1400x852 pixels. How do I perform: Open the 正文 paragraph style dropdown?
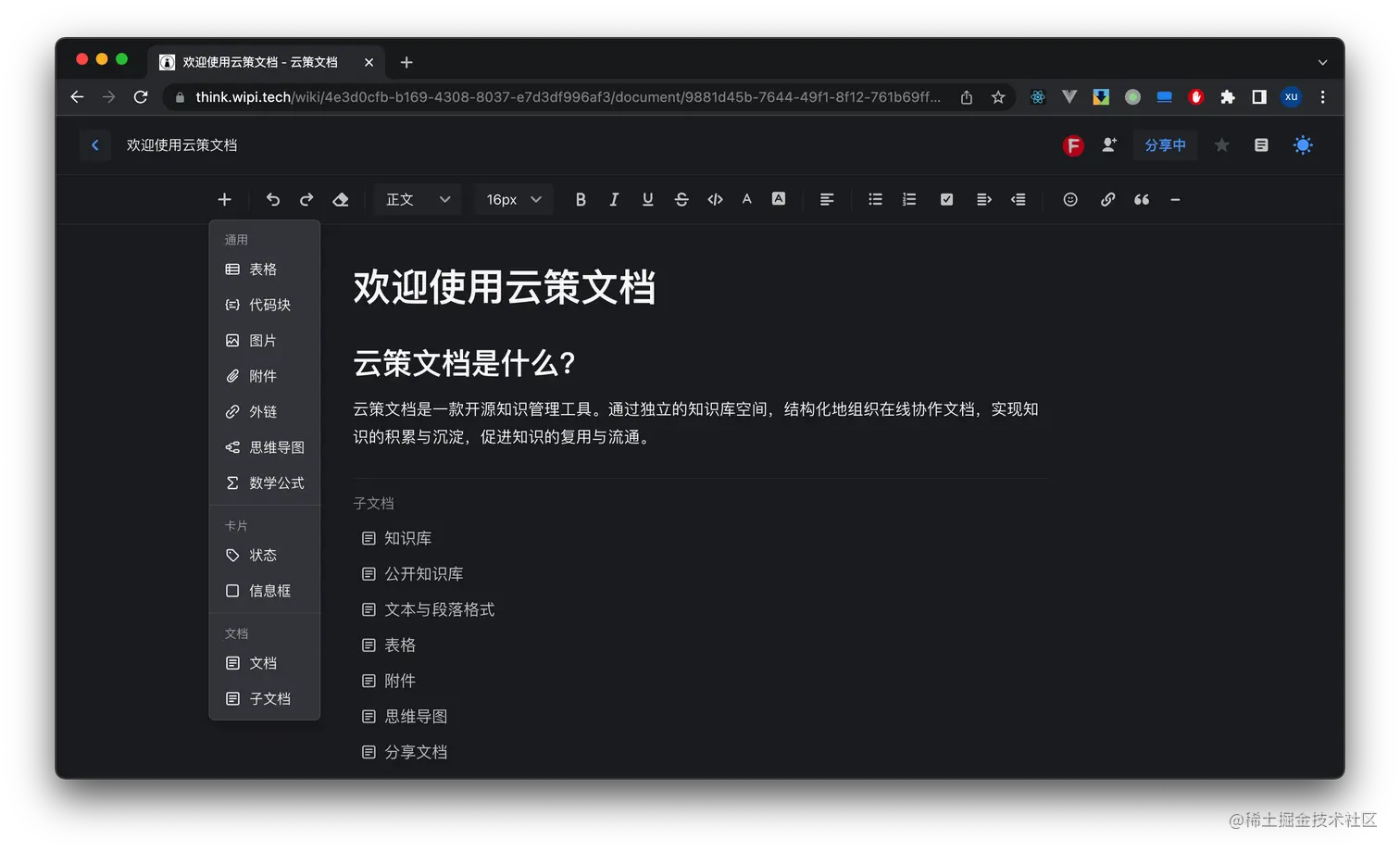417,199
